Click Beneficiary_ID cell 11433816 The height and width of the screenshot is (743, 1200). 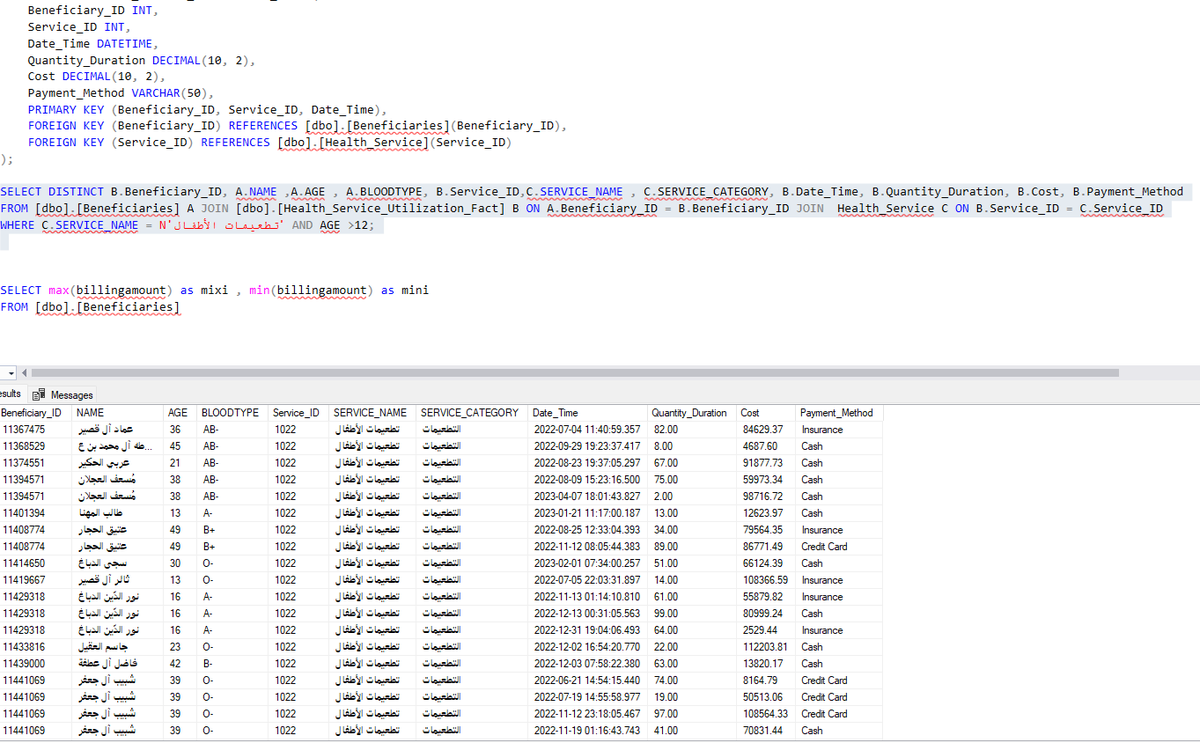[x=36, y=647]
